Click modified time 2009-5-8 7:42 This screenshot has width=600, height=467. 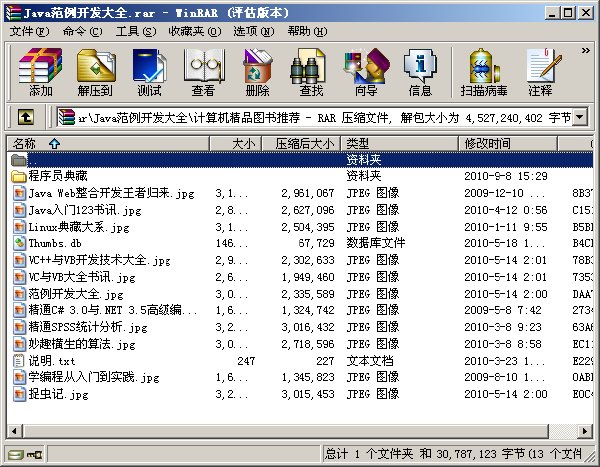(x=503, y=310)
